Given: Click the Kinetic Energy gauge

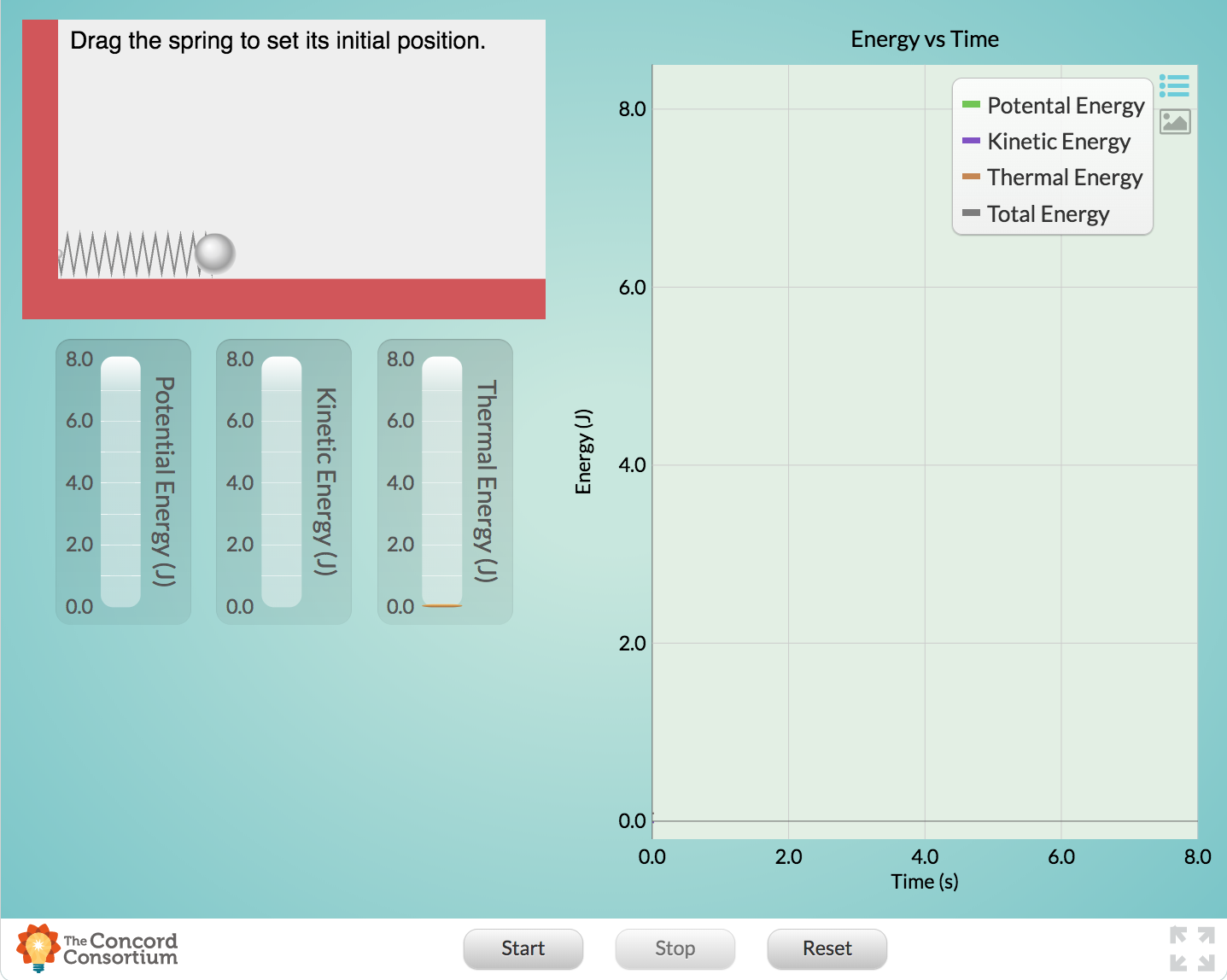Looking at the screenshot, I should pos(283,481).
